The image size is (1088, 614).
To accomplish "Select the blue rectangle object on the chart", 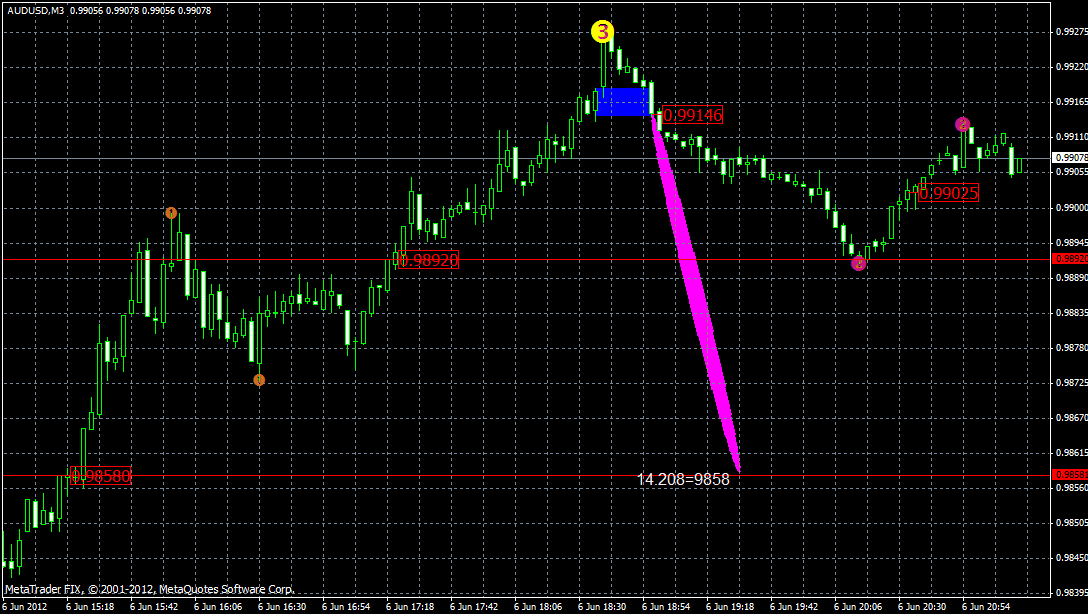I will pyautogui.click(x=621, y=100).
